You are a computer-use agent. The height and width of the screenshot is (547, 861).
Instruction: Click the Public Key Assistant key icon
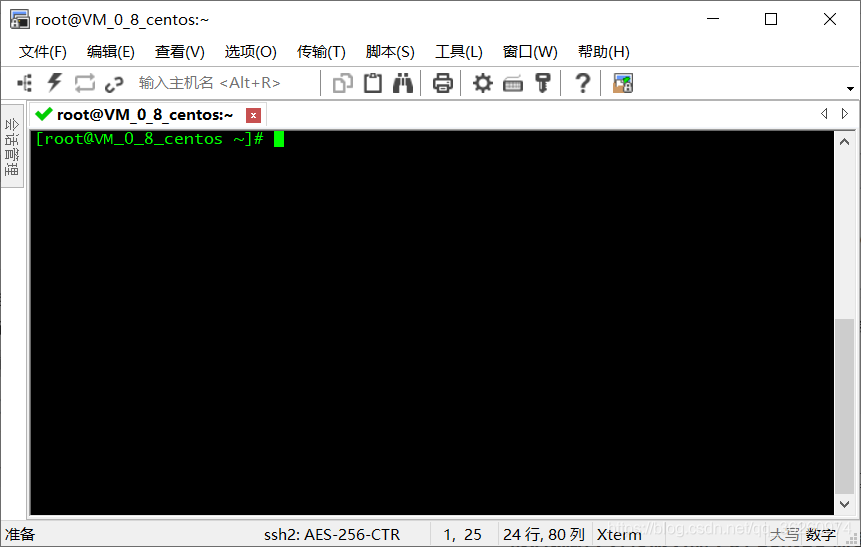click(543, 83)
